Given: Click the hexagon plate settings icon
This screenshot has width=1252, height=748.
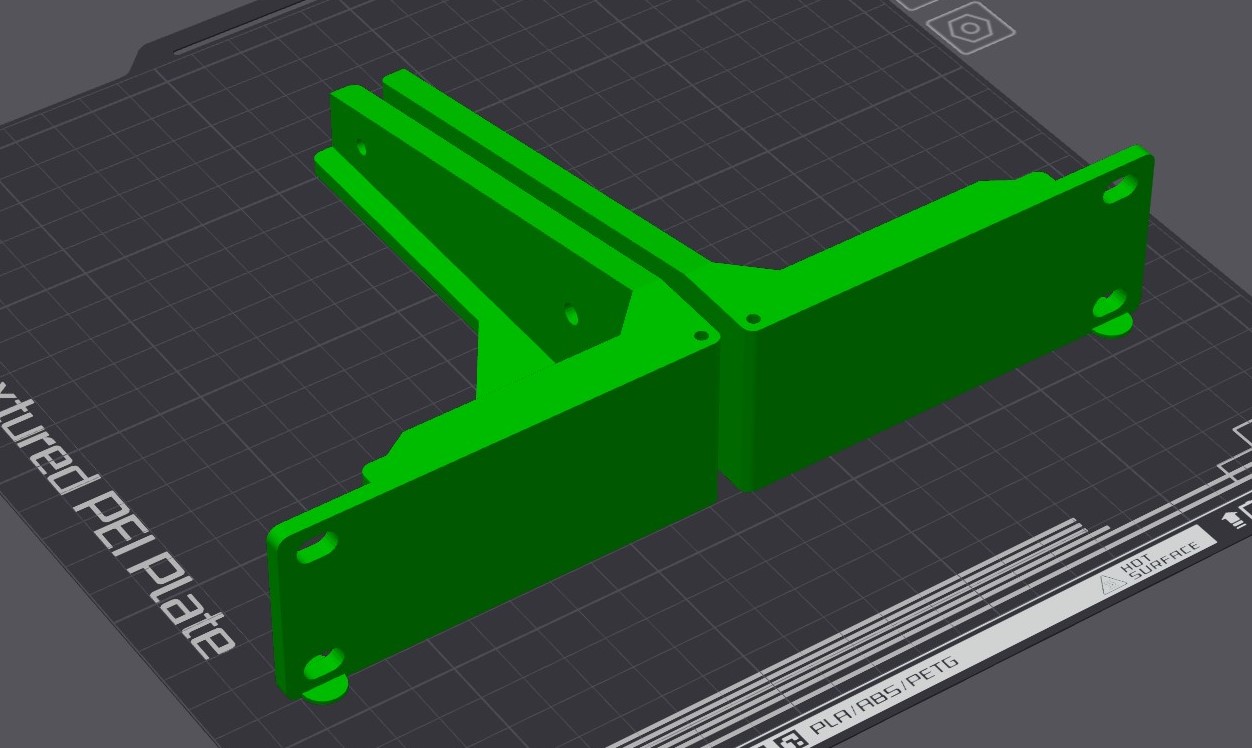Looking at the screenshot, I should (x=970, y=28).
